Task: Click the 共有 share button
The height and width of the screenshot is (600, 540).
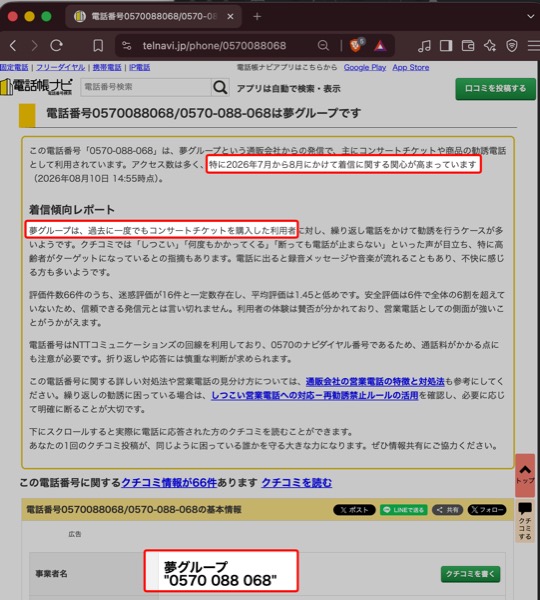Action: click(x=447, y=510)
